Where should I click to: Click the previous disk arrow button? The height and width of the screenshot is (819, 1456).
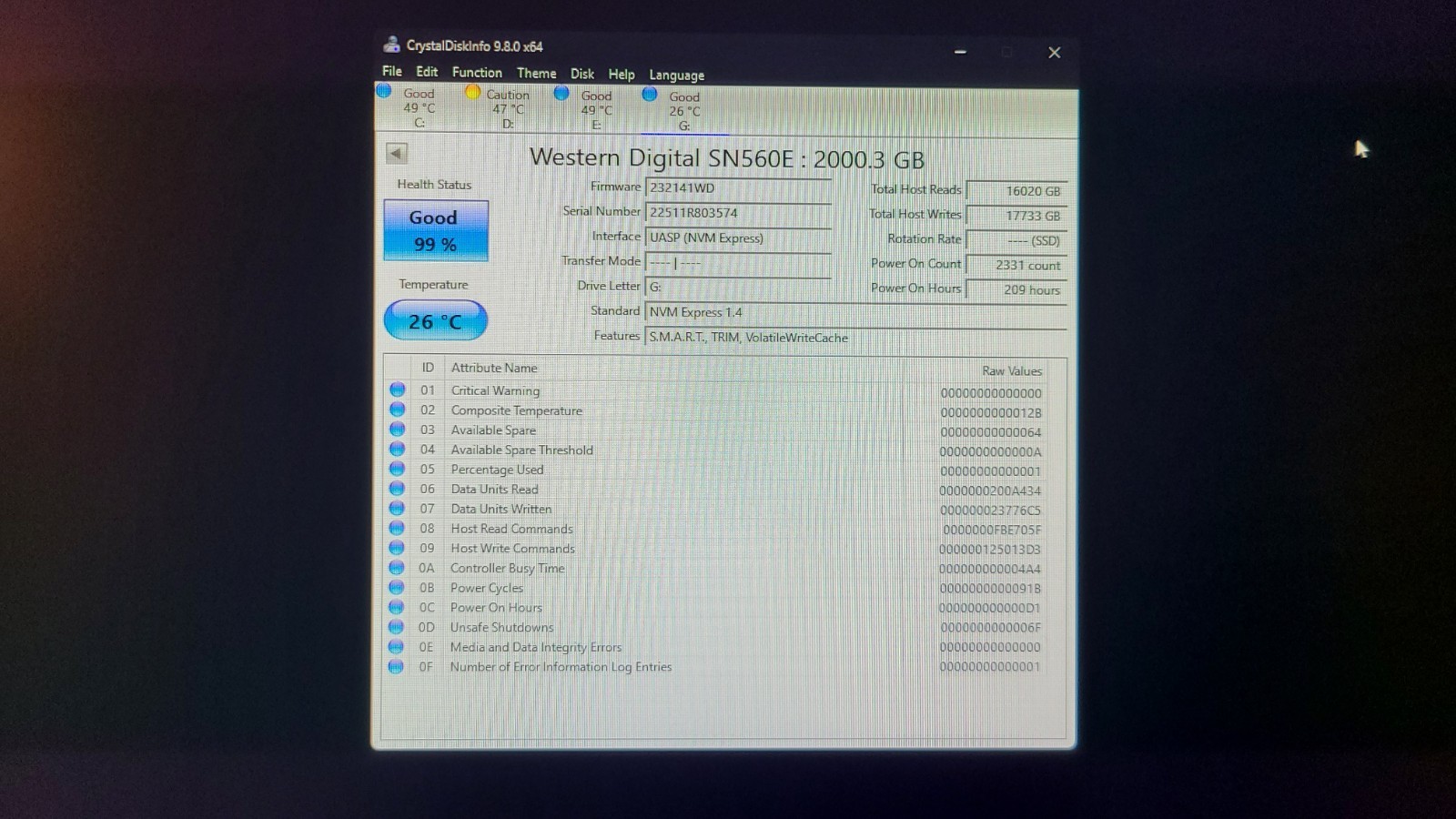tap(397, 153)
